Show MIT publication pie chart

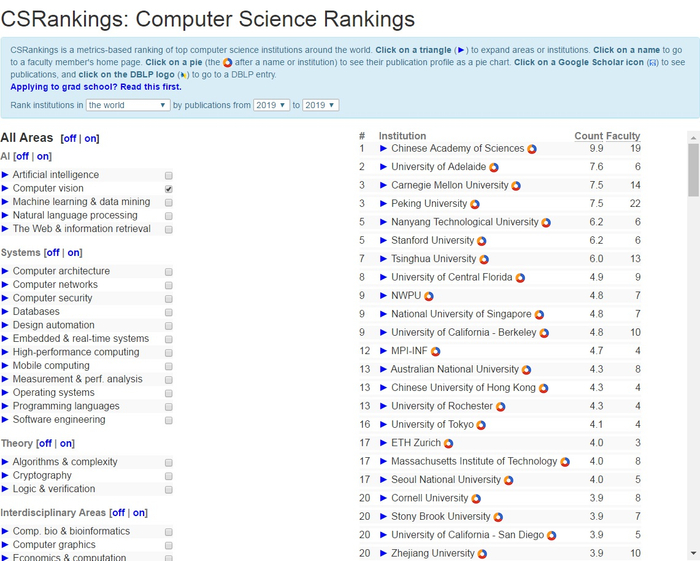pos(565,462)
